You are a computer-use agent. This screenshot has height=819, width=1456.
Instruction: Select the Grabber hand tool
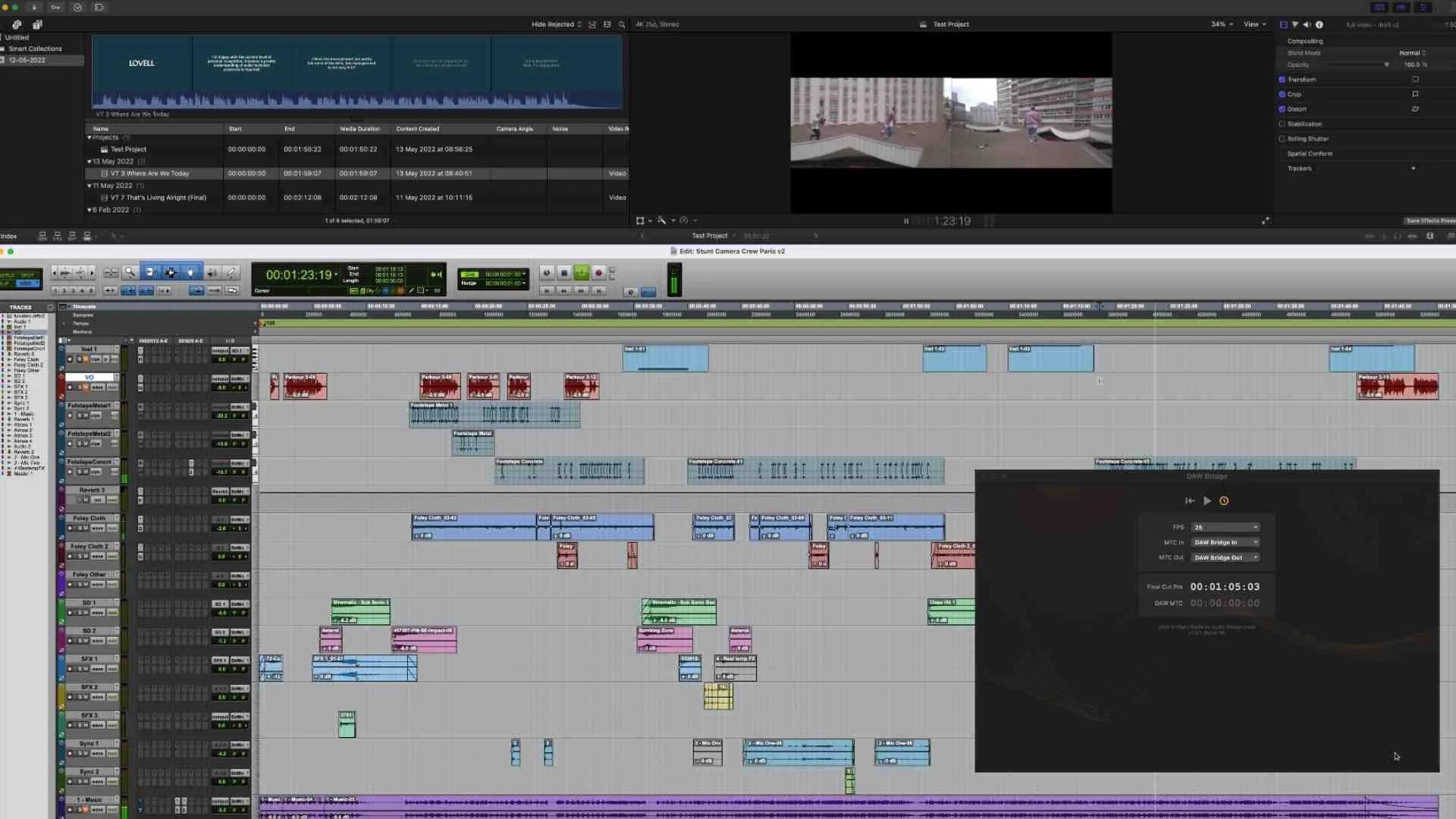coord(190,272)
